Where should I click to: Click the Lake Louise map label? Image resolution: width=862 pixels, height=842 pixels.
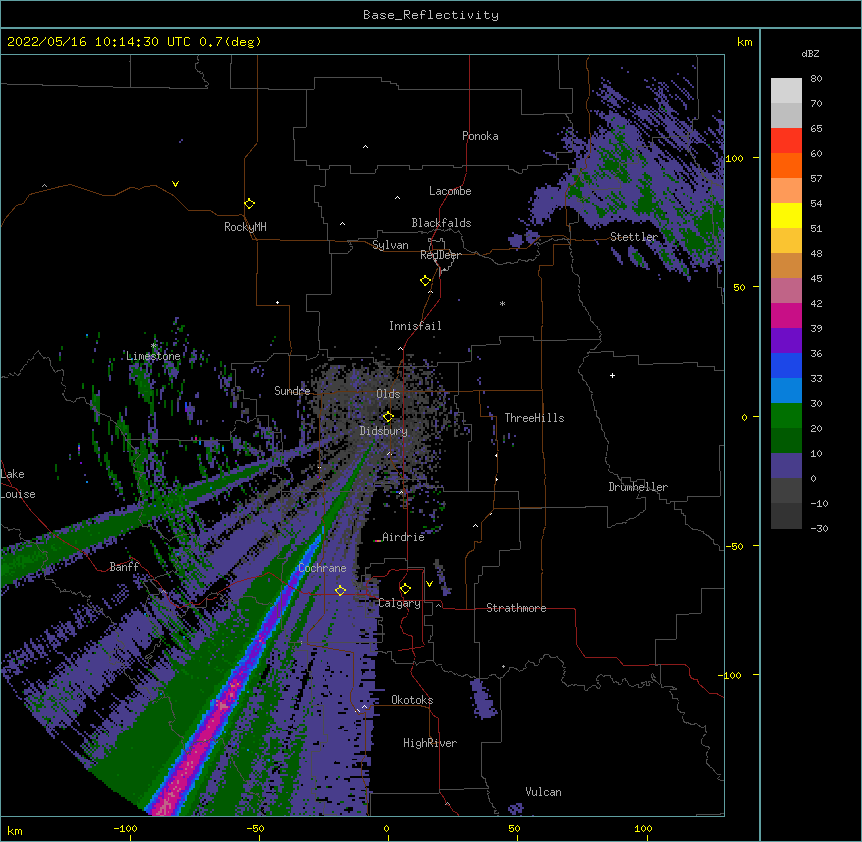click(18, 484)
